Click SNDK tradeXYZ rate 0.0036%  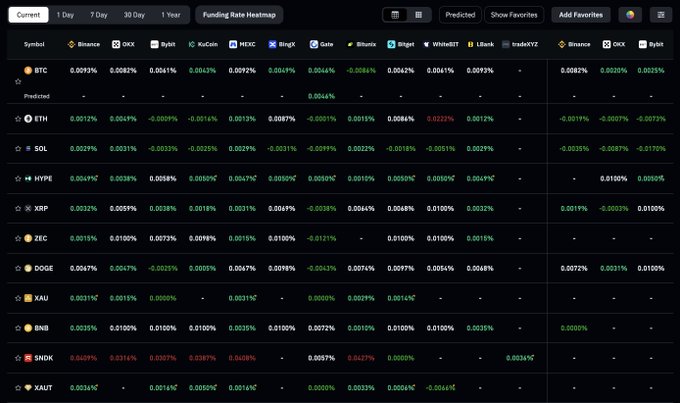click(x=520, y=358)
